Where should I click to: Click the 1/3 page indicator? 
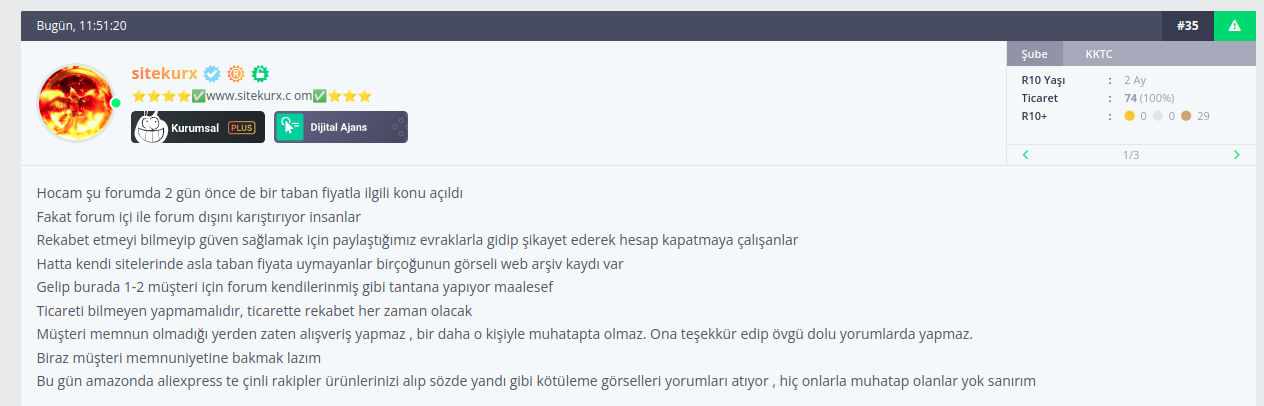[x=1131, y=155]
